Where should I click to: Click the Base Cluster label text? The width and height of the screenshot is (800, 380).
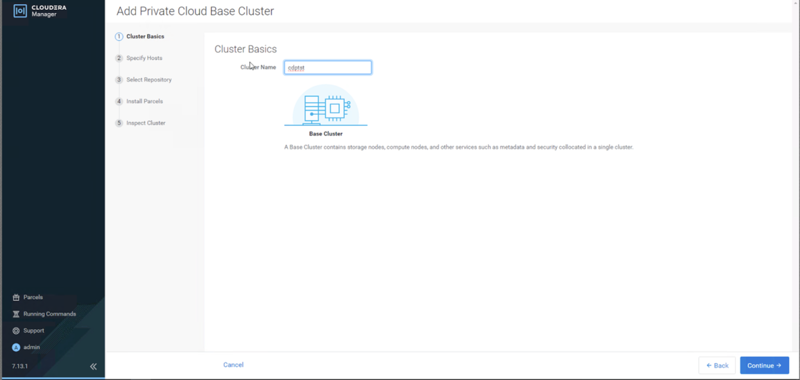(x=326, y=134)
